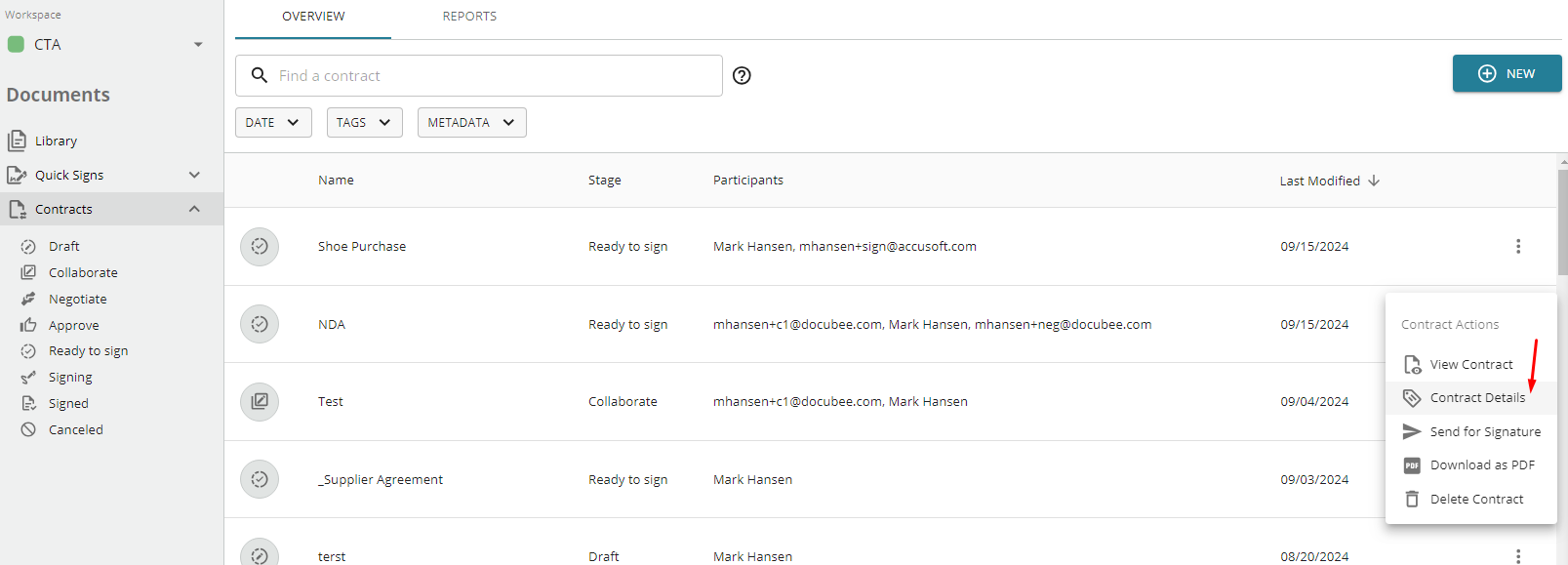Screen dimensions: 1568x565
Task: Select Send for Signature menu item
Action: click(x=1471, y=431)
